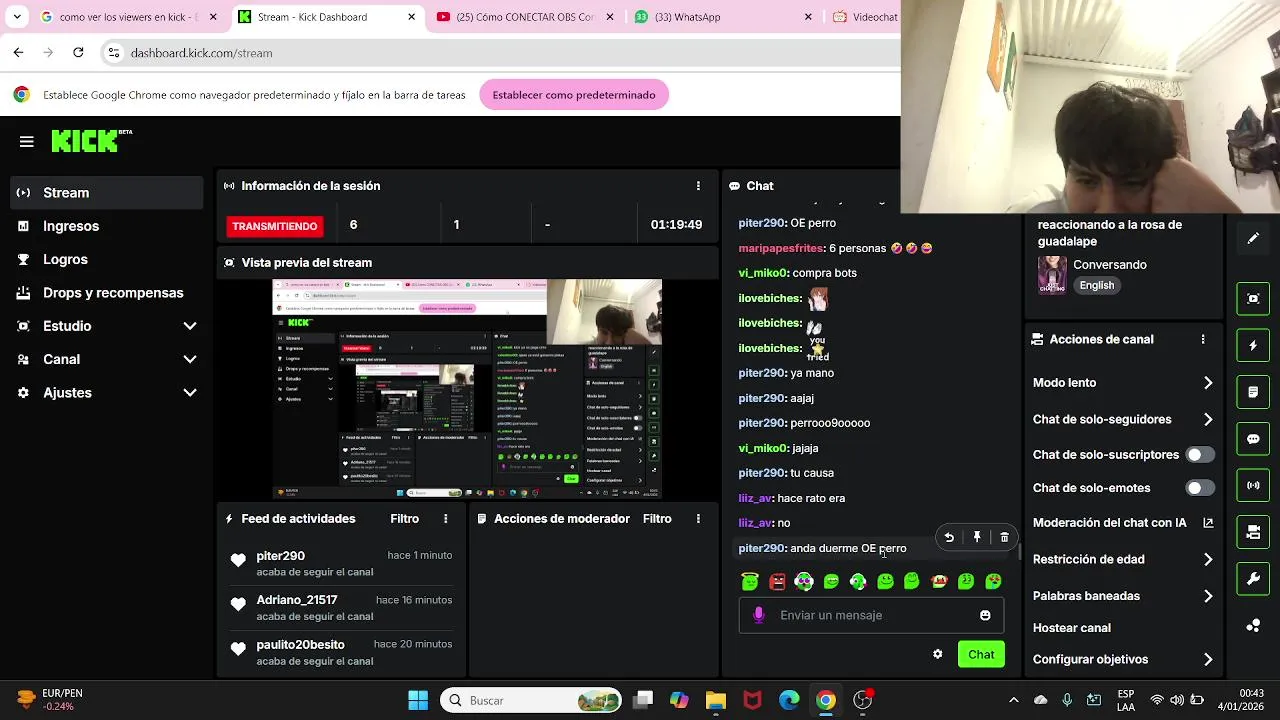
Task: Open the Filtro in Feed de actividades
Action: pos(404,519)
